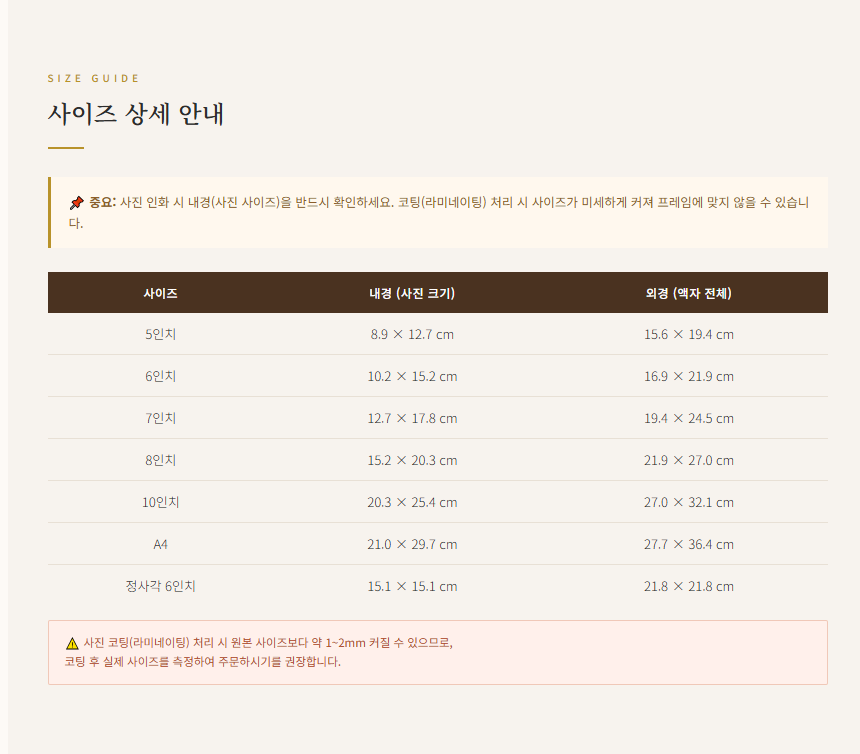This screenshot has width=860, height=754.
Task: Select the '정사각 6인치' row label
Action: (160, 586)
